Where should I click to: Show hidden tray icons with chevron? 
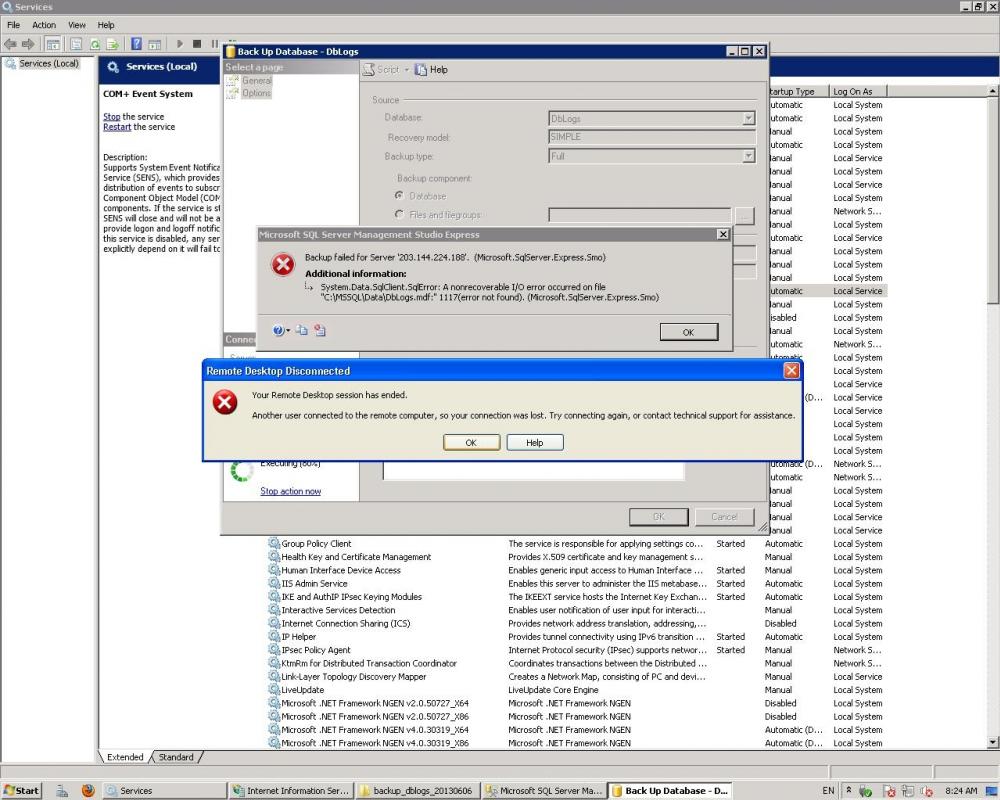click(x=848, y=790)
